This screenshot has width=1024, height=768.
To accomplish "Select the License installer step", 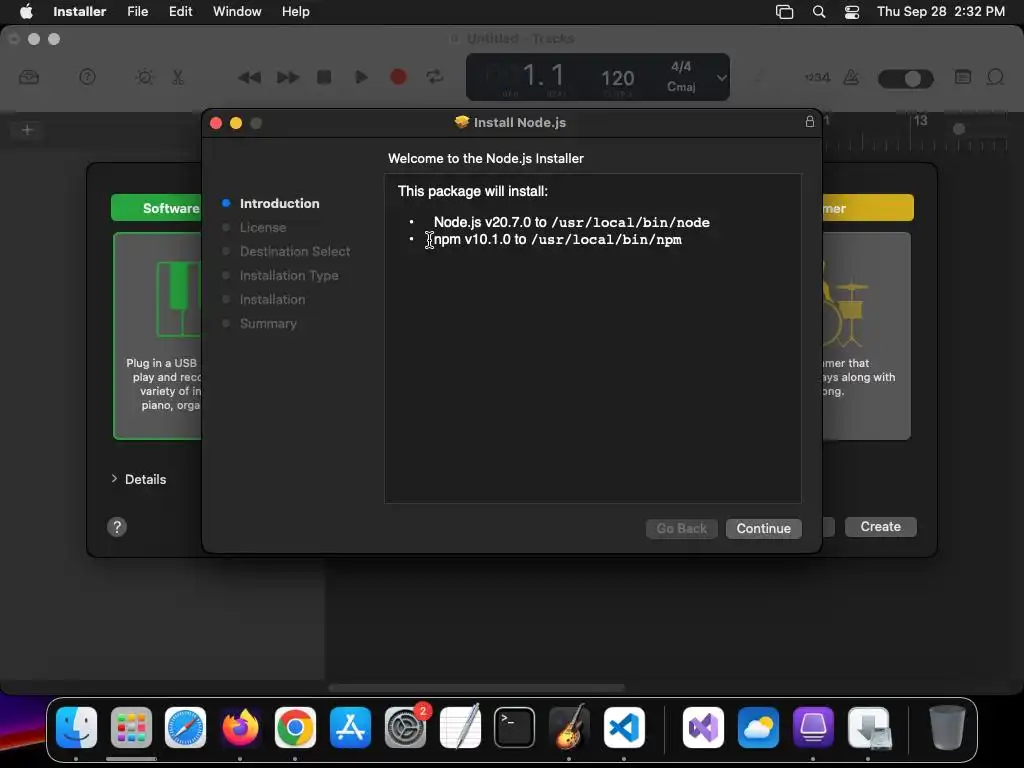I will click(263, 227).
